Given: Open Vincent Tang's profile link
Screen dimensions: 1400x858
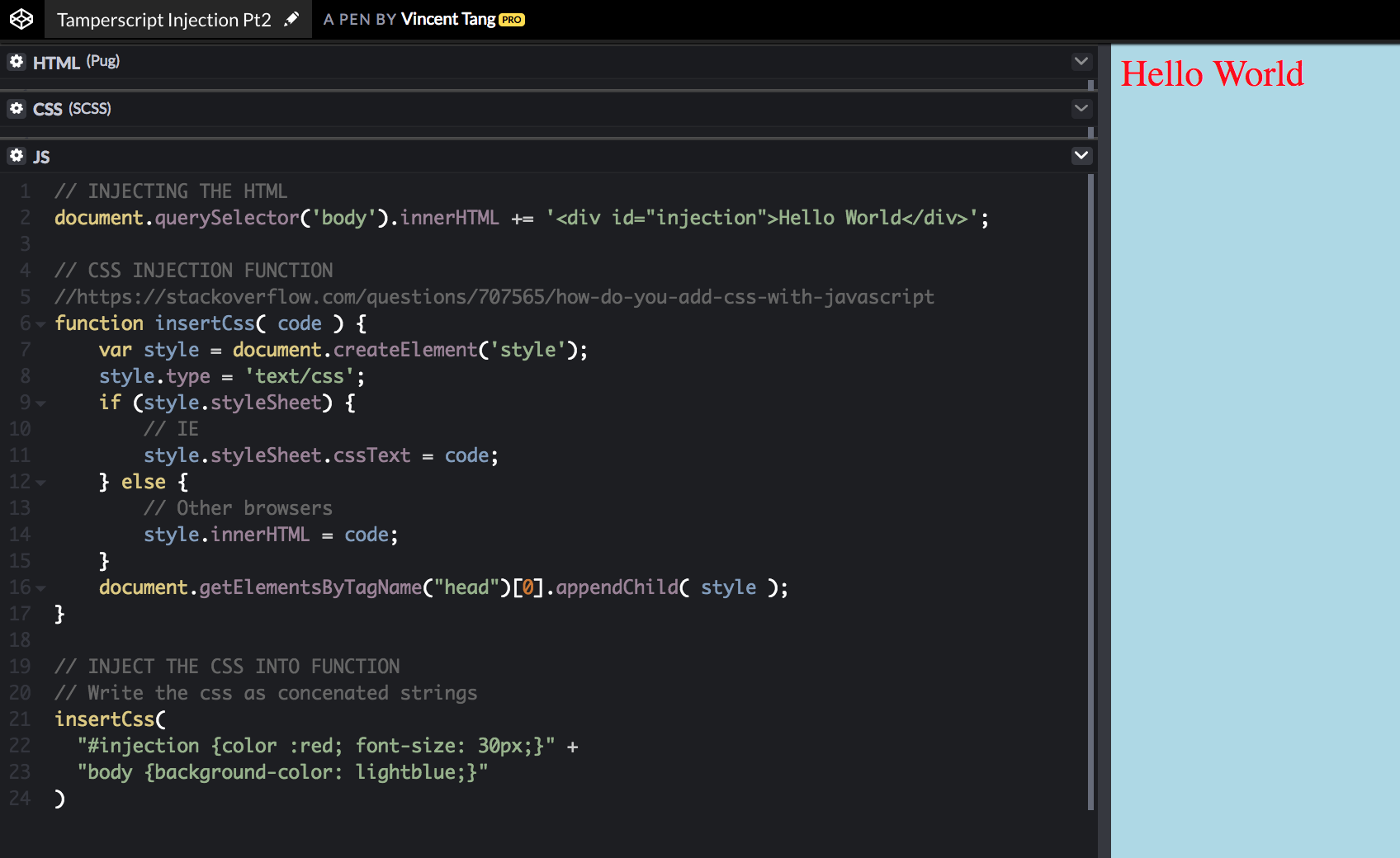Looking at the screenshot, I should click(x=448, y=19).
